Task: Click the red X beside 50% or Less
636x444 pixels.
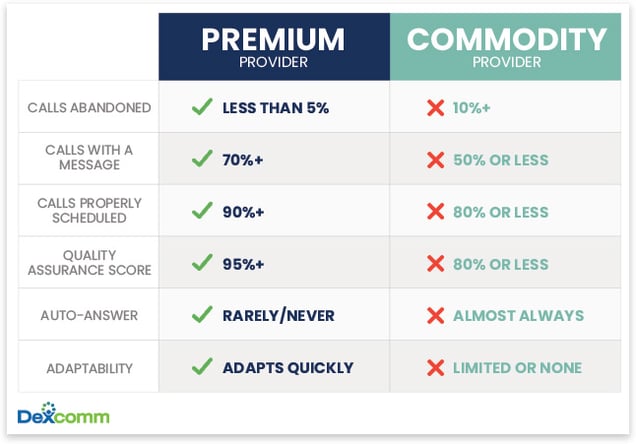Action: click(436, 160)
